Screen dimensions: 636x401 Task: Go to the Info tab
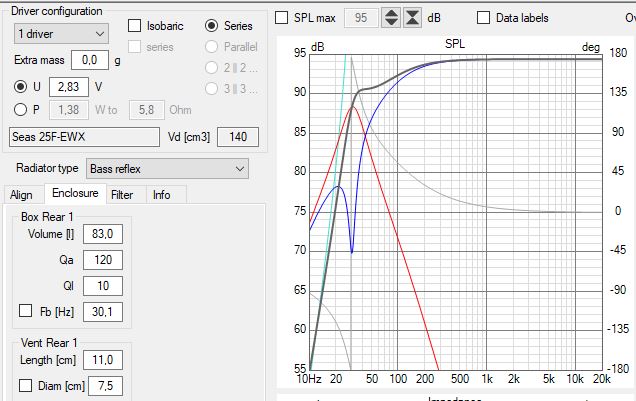point(161,194)
